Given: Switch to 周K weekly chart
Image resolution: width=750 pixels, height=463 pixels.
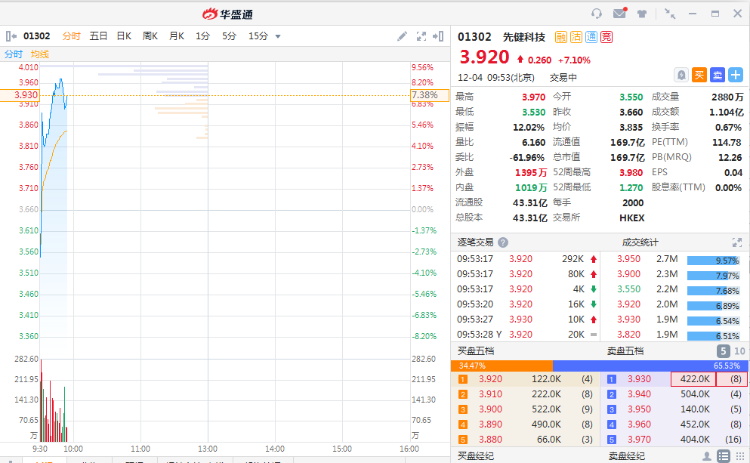Looking at the screenshot, I should tap(150, 36).
